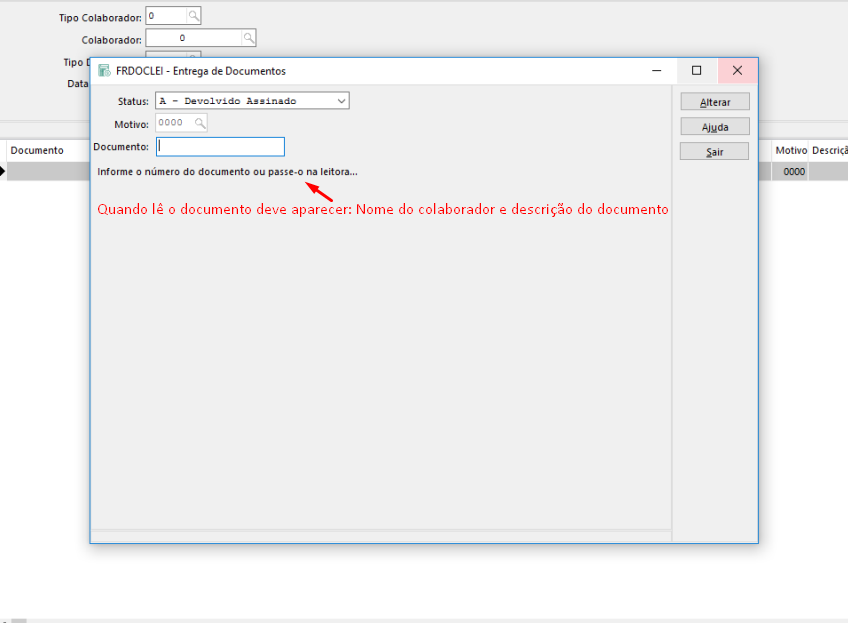
Task: Close the Entrega de Documentos window
Action: click(x=737, y=71)
